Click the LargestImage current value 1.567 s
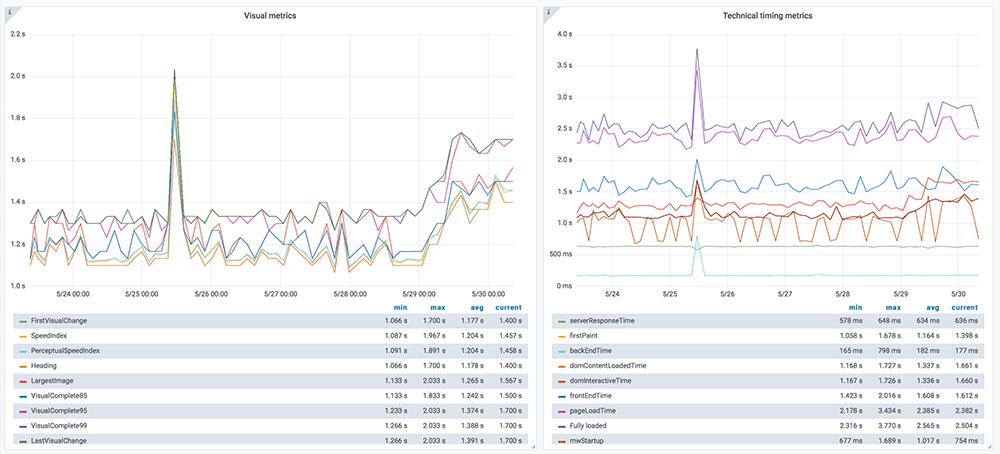Viewport: 1000px width, 454px height. click(511, 381)
